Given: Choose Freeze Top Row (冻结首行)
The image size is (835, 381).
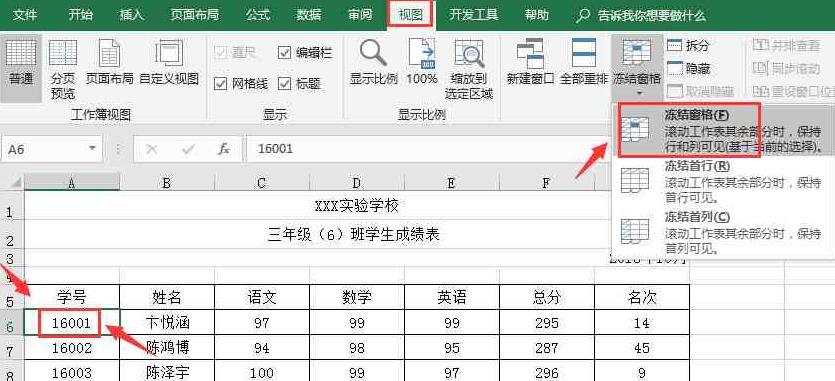Looking at the screenshot, I should point(724,182).
